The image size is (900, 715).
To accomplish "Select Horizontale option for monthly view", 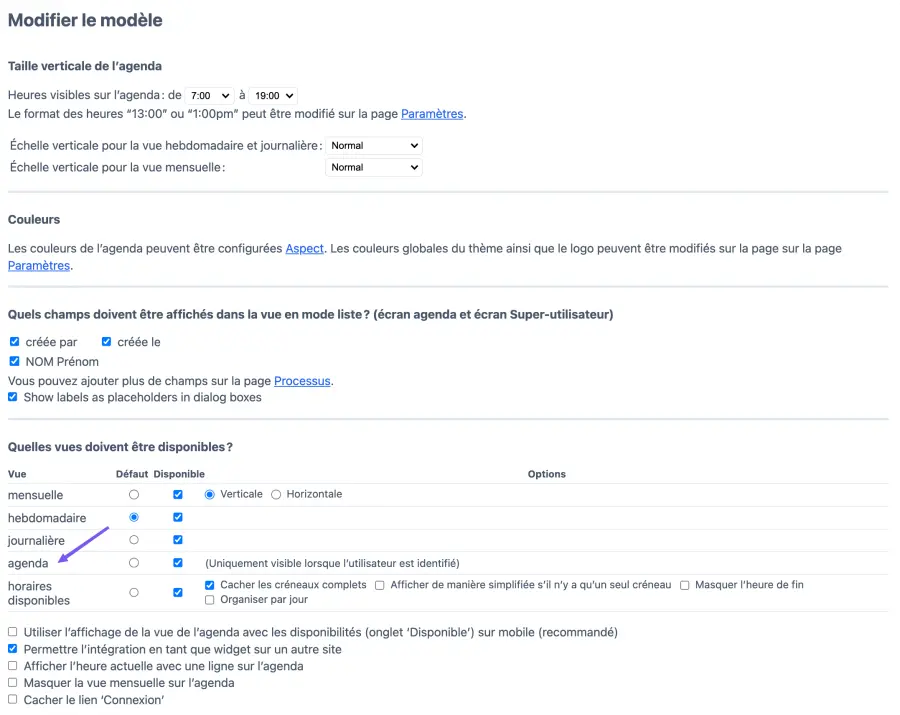I will [x=276, y=494].
